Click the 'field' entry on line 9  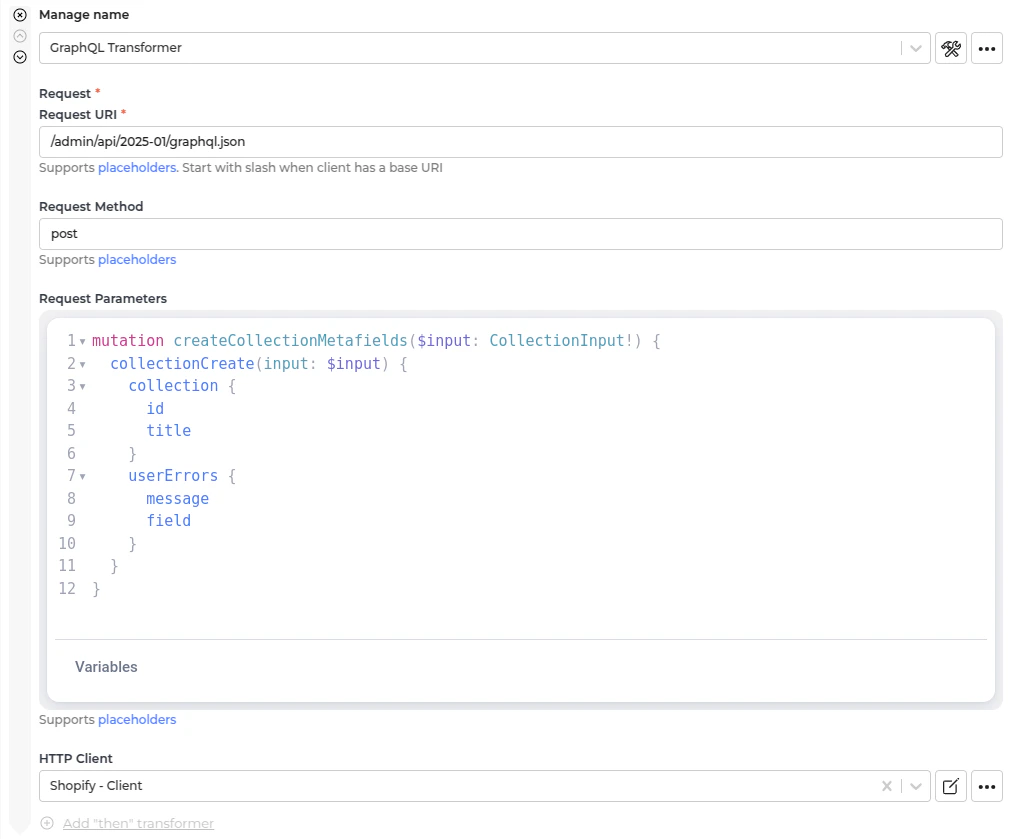coord(169,521)
